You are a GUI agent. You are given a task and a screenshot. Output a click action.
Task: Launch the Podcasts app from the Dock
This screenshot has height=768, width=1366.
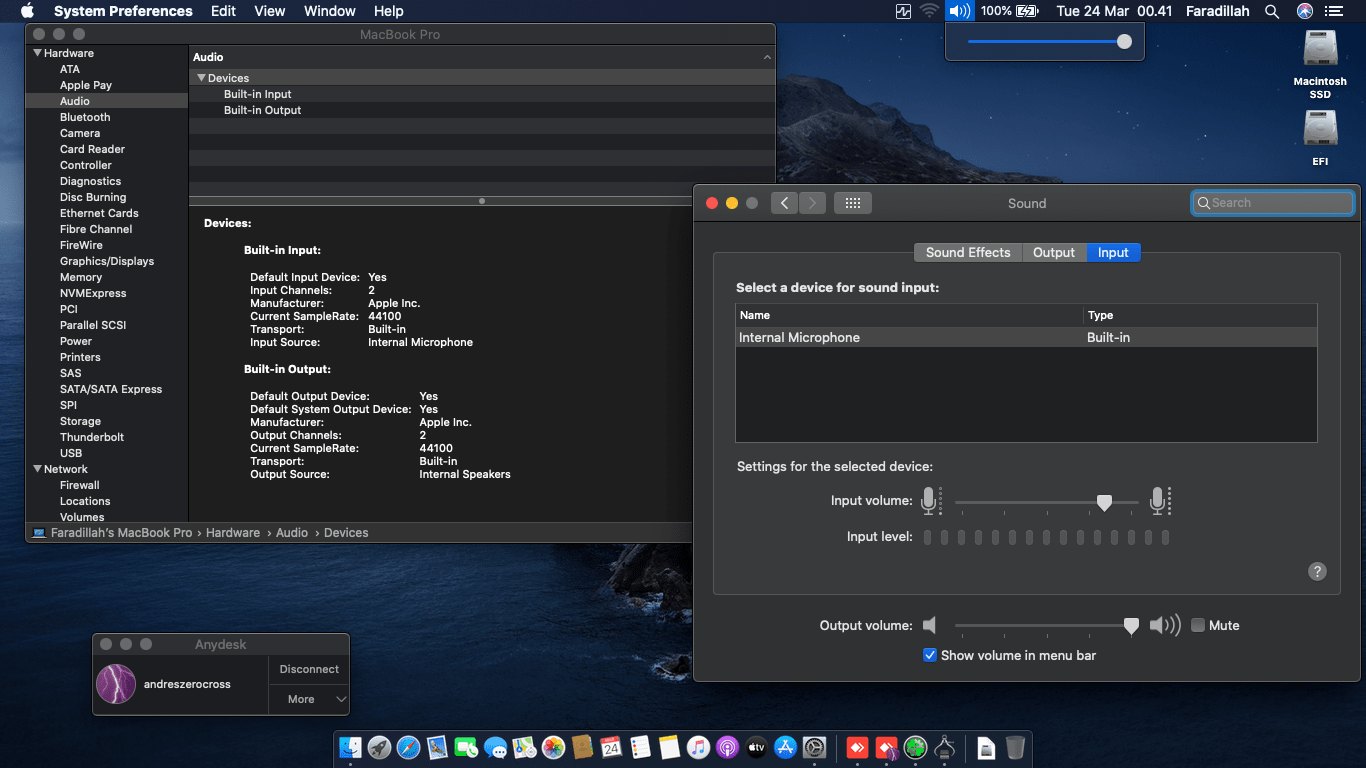(727, 747)
